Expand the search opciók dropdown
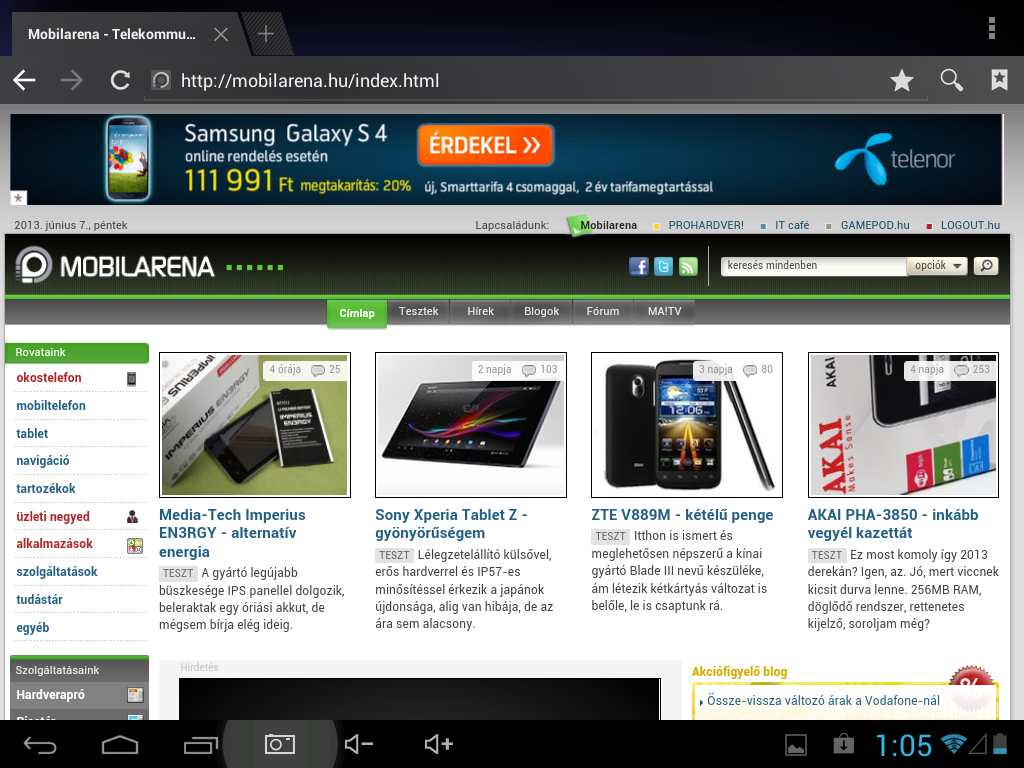This screenshot has width=1024, height=768. coord(937,266)
